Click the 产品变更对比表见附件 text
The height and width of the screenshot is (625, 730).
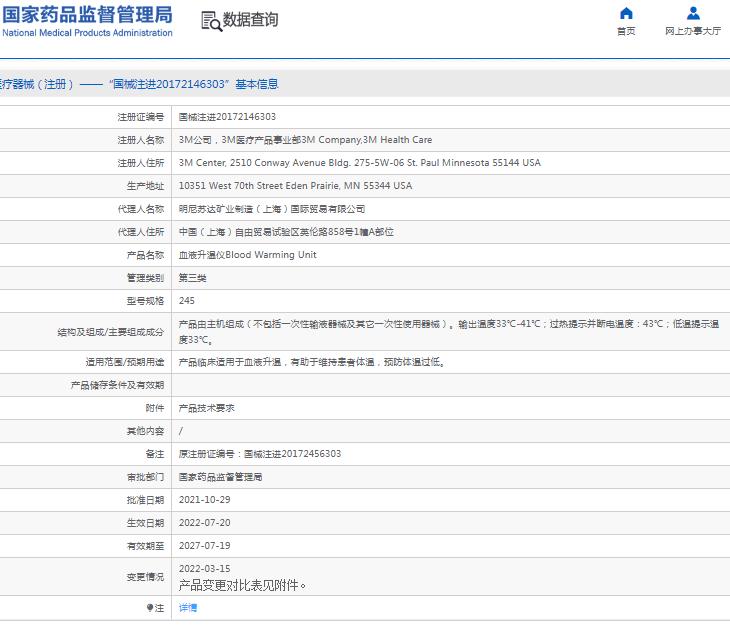242,585
